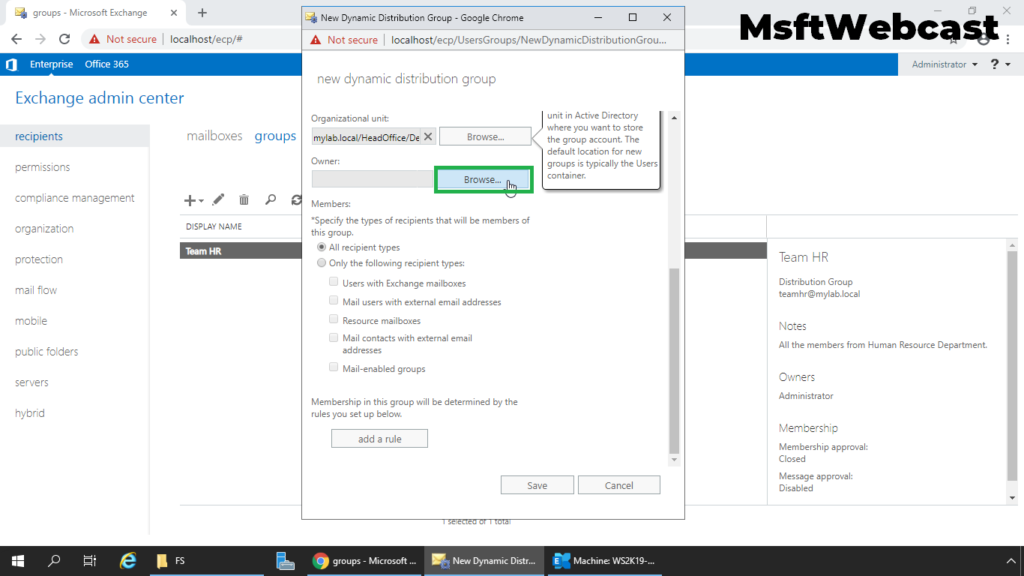
Task: Show hidden system tray icons
Action: coord(1010,560)
